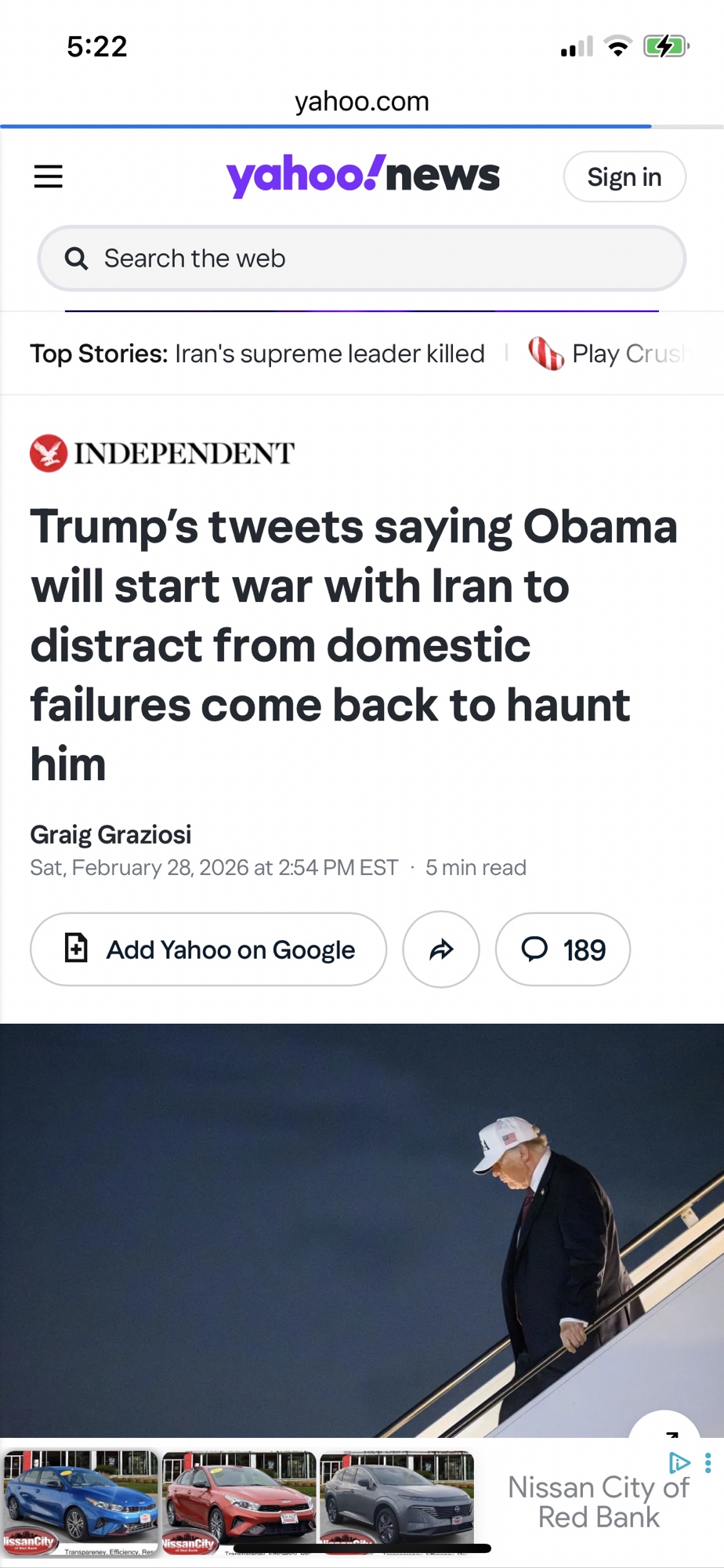Open author Graig Graziosi link

(110, 834)
